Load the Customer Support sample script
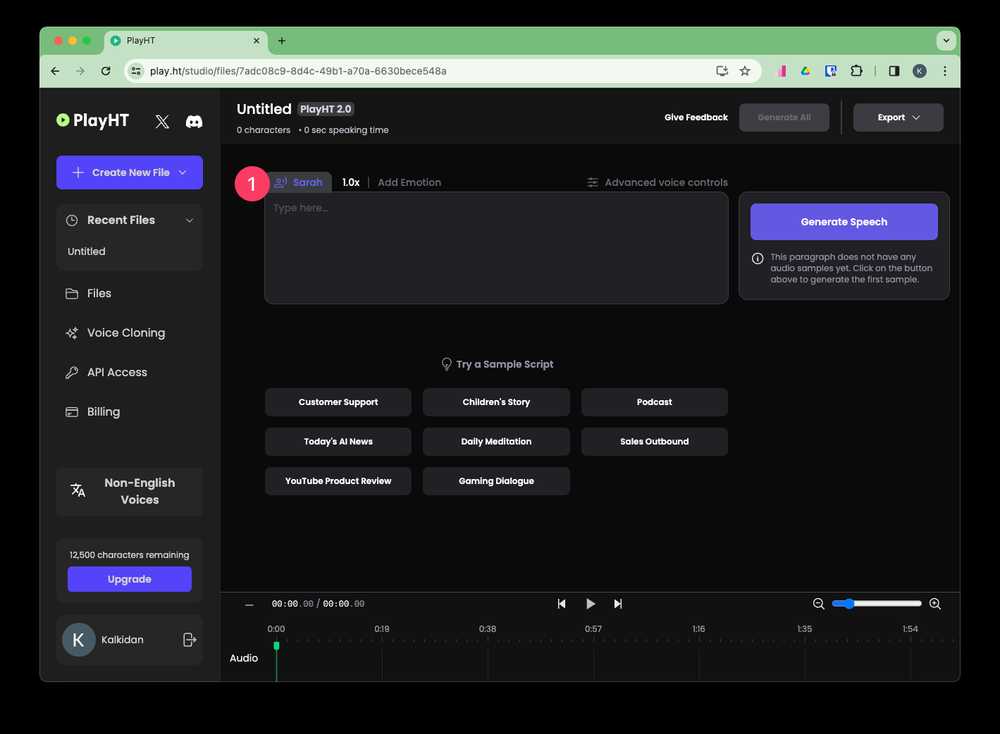The image size is (1000, 734). click(338, 402)
